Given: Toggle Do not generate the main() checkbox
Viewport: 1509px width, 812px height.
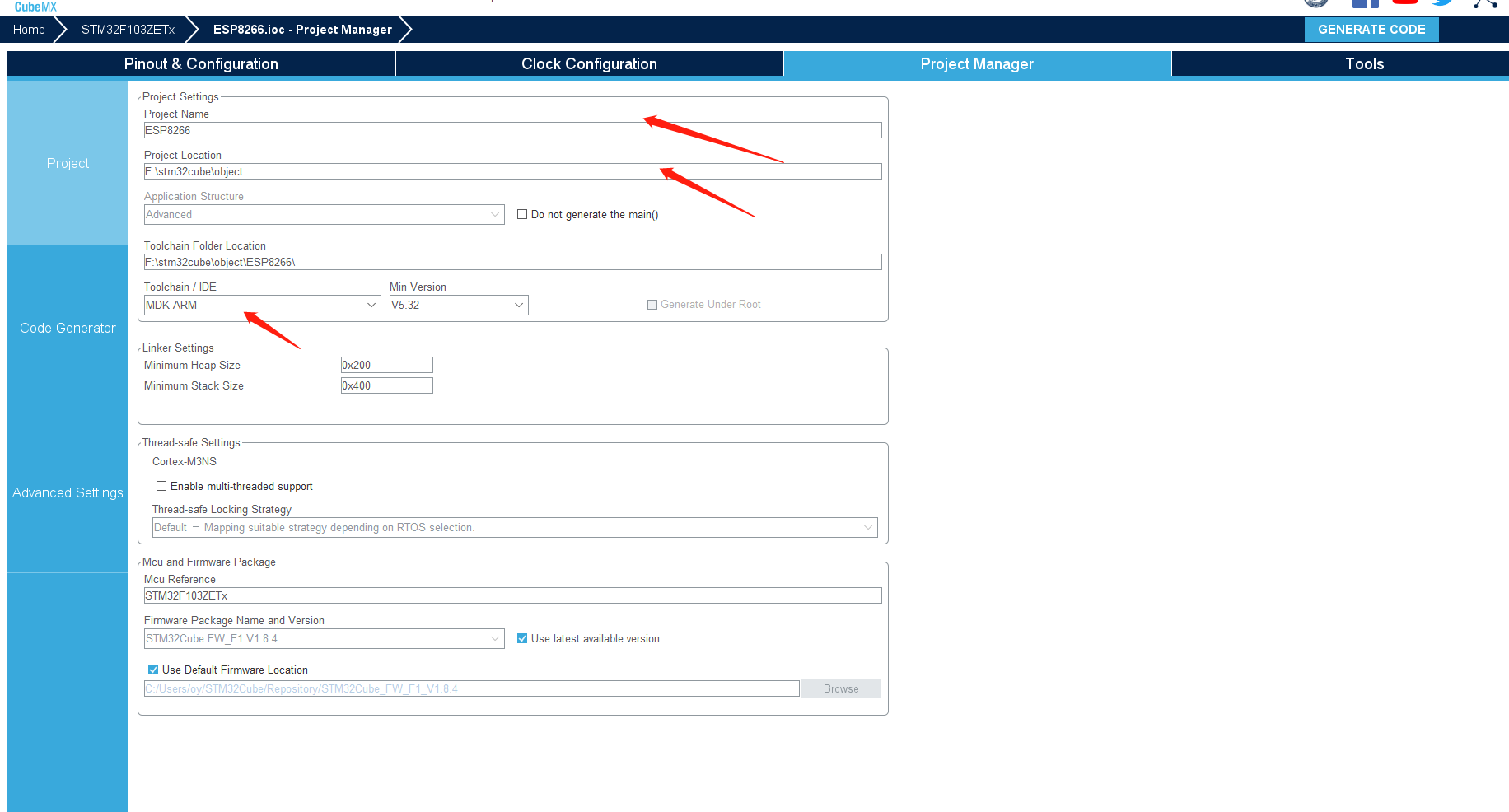Looking at the screenshot, I should [x=522, y=214].
